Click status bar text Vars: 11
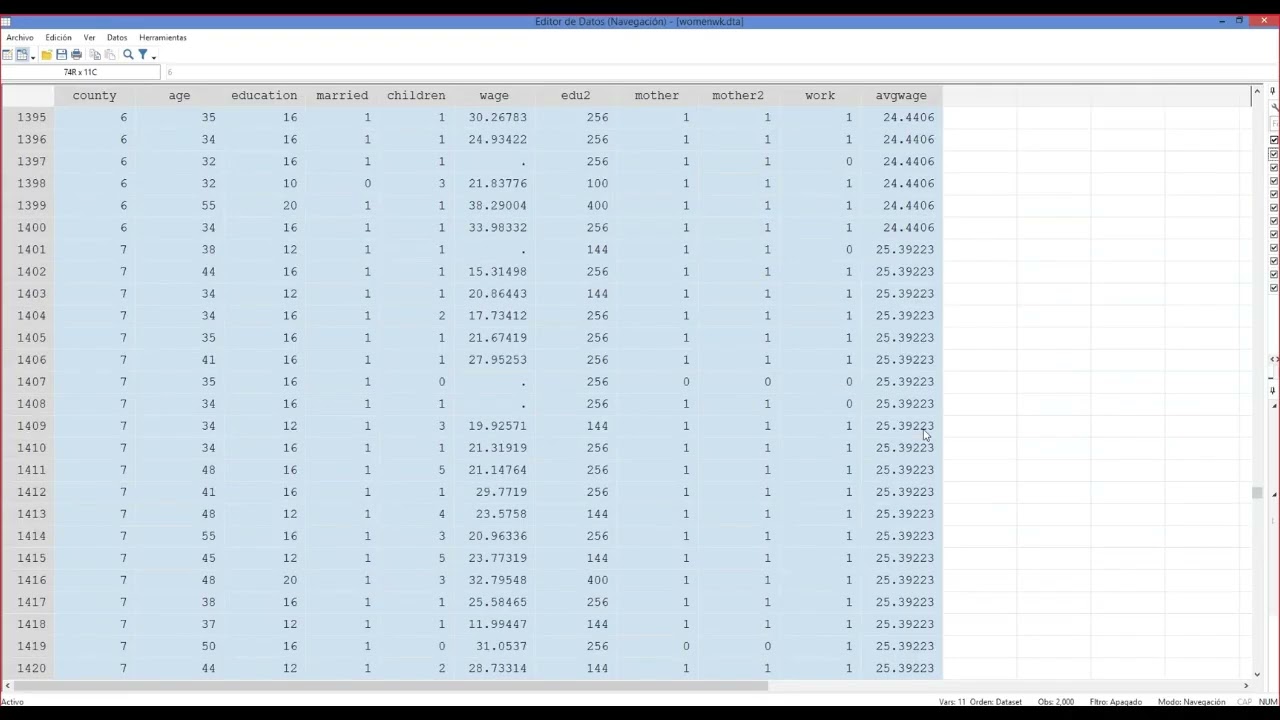The image size is (1280, 720). tap(950, 702)
